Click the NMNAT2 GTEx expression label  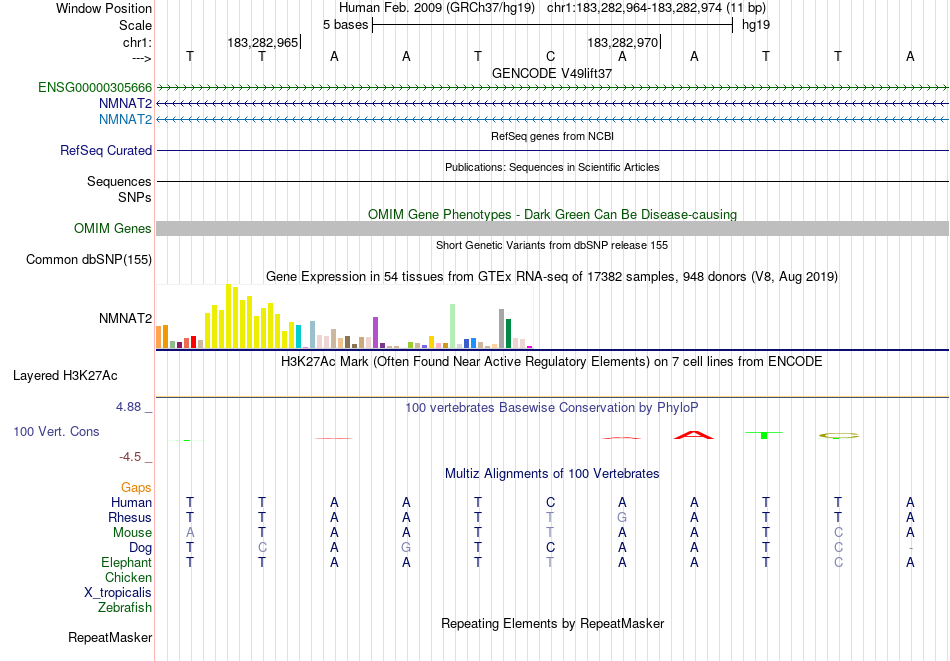tap(125, 318)
